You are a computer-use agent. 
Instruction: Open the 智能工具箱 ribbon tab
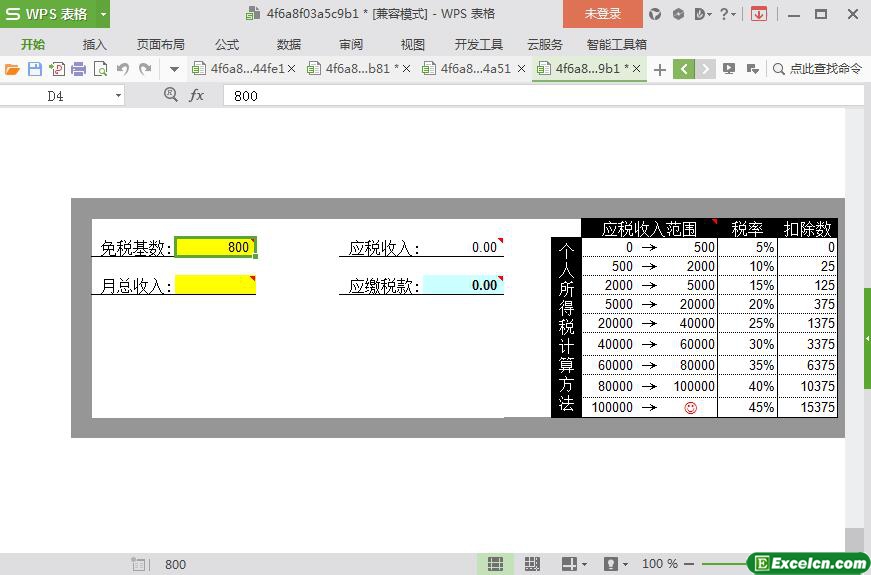click(x=617, y=44)
